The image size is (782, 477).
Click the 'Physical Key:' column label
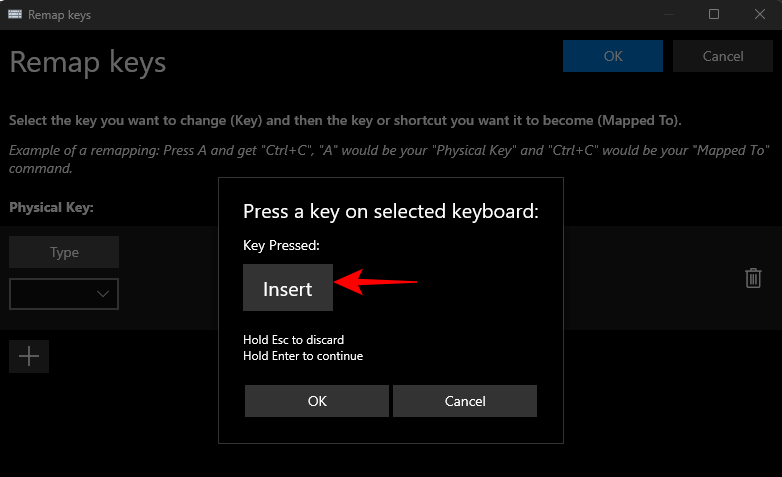click(51, 208)
